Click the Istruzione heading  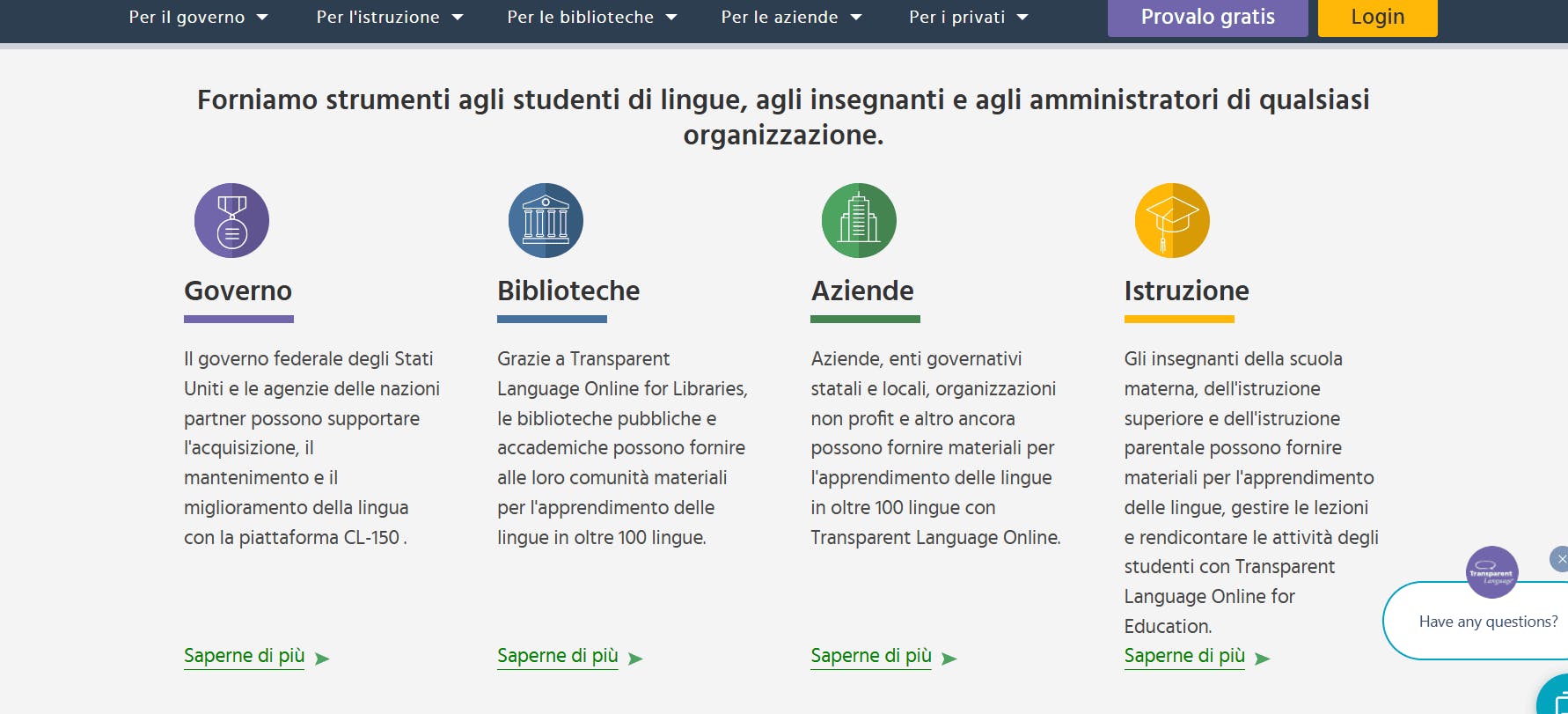1186,291
